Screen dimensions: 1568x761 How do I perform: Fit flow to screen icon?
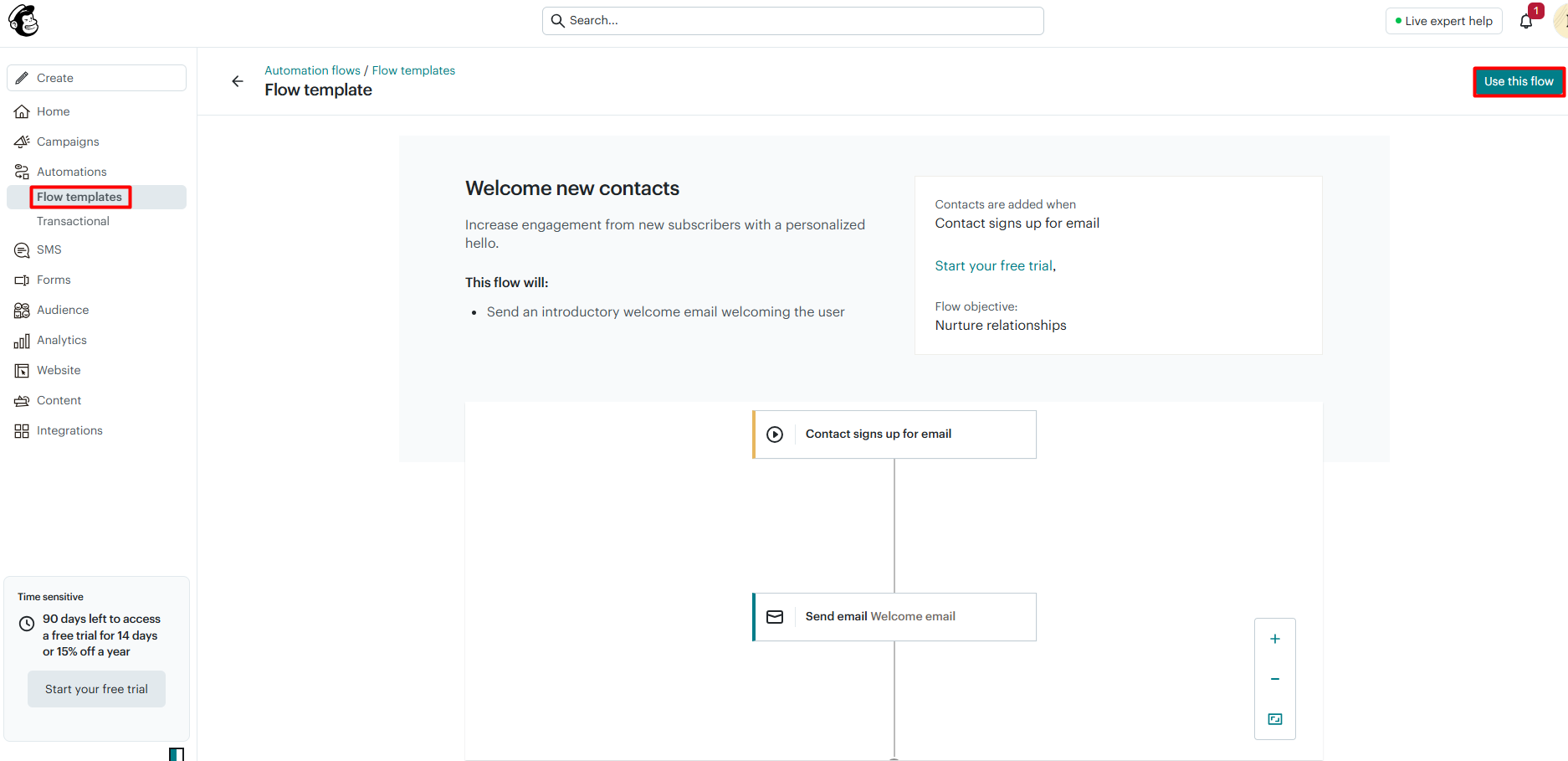[1275, 719]
